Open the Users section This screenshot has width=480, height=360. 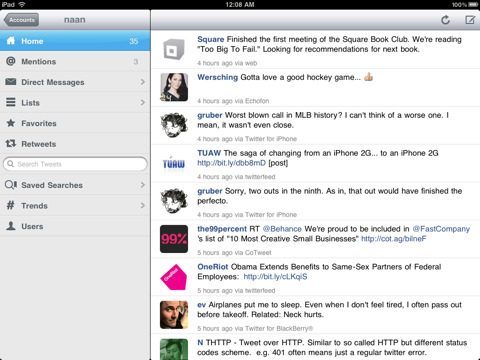pyautogui.click(x=75, y=226)
